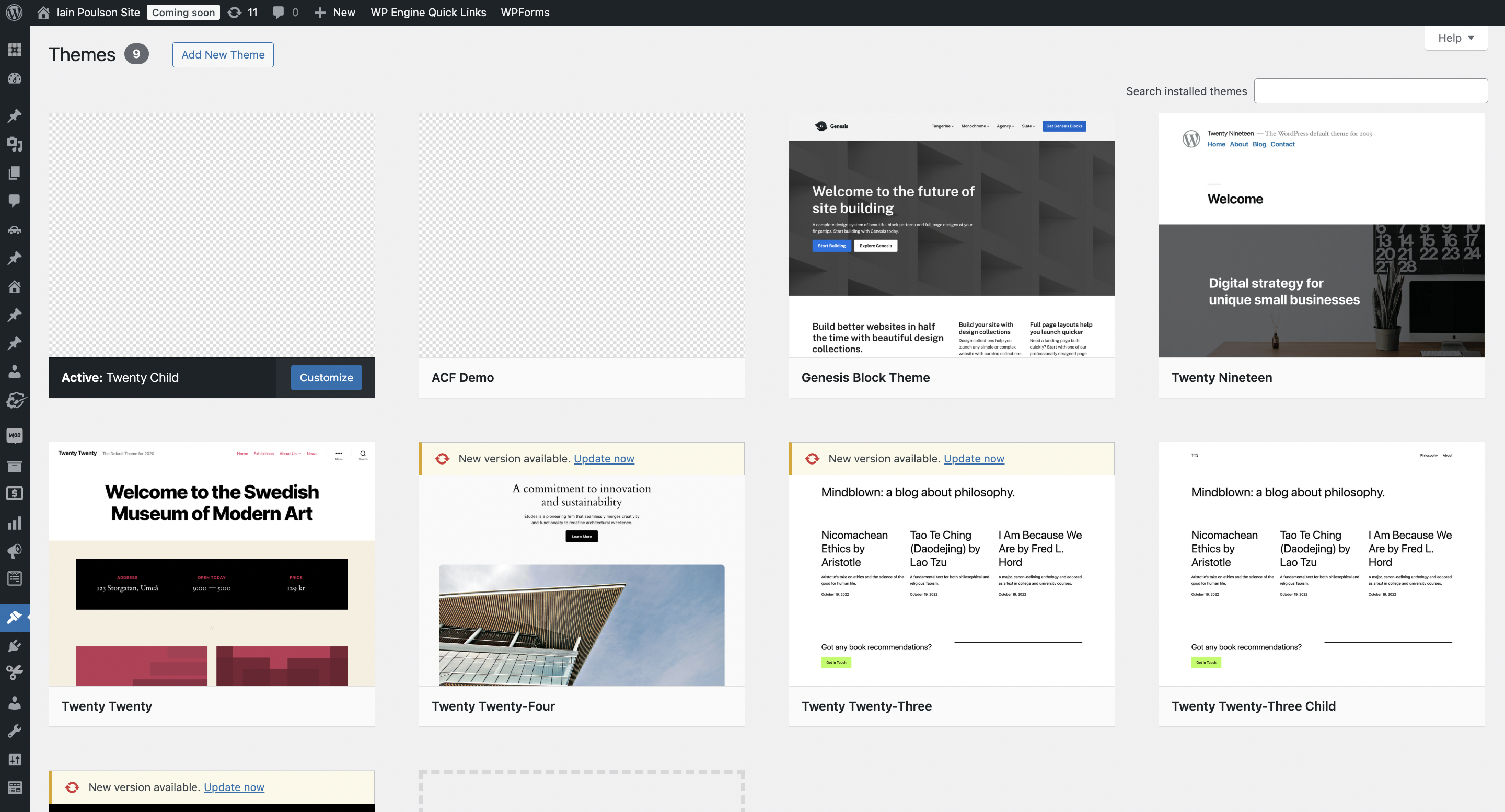1505x812 pixels.
Task: Click the highlighted Appearance paintbrush icon
Action: point(15,617)
